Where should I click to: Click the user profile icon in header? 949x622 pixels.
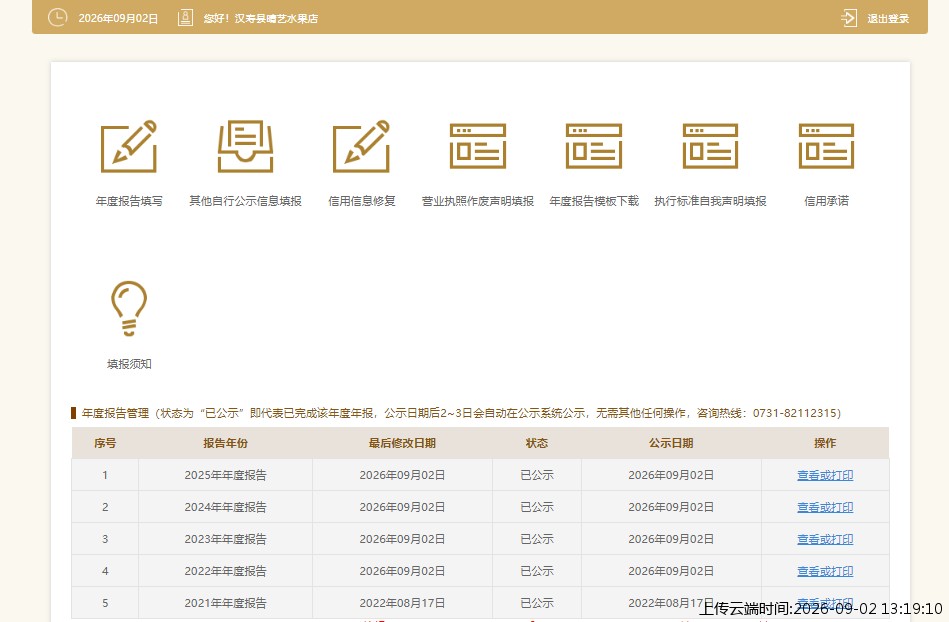[185, 18]
